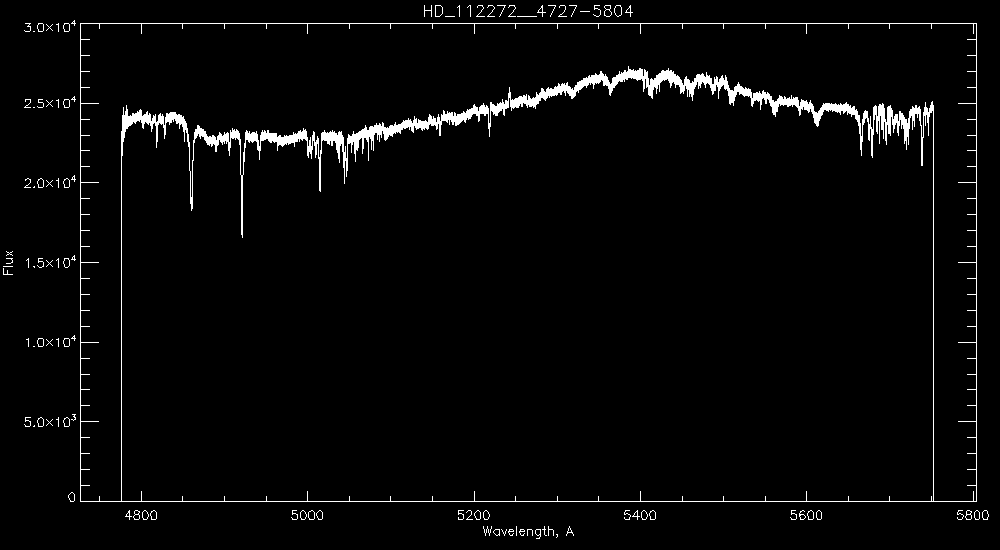1000x550 pixels.
Task: Click the 5.0×10³ y-axis tick label
Action: coord(52,422)
